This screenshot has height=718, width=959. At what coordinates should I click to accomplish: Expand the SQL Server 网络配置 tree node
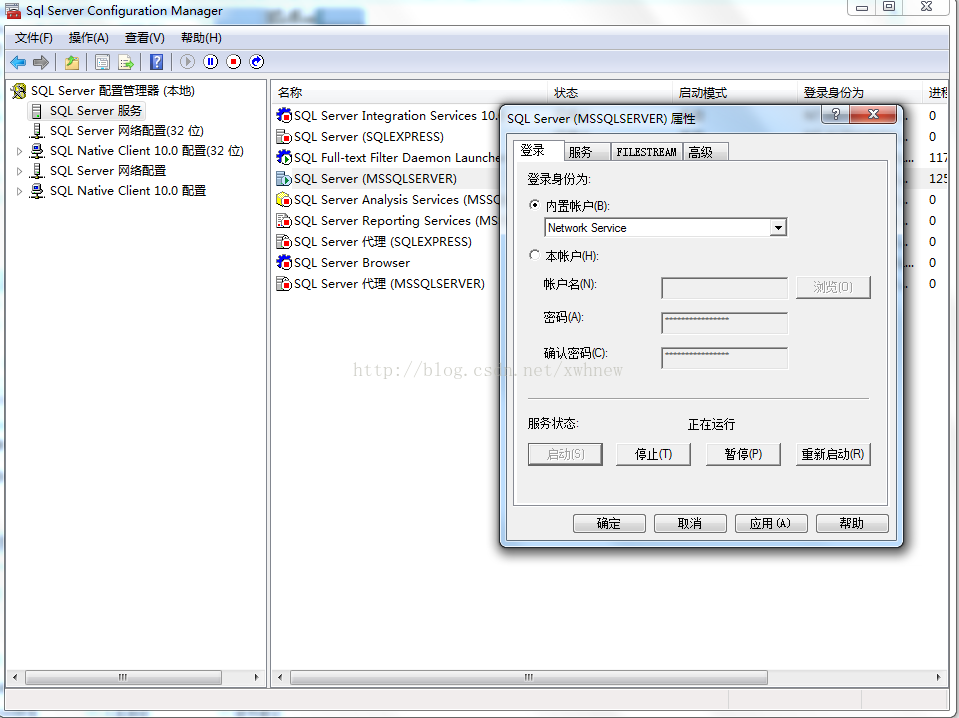pyautogui.click(x=19, y=171)
